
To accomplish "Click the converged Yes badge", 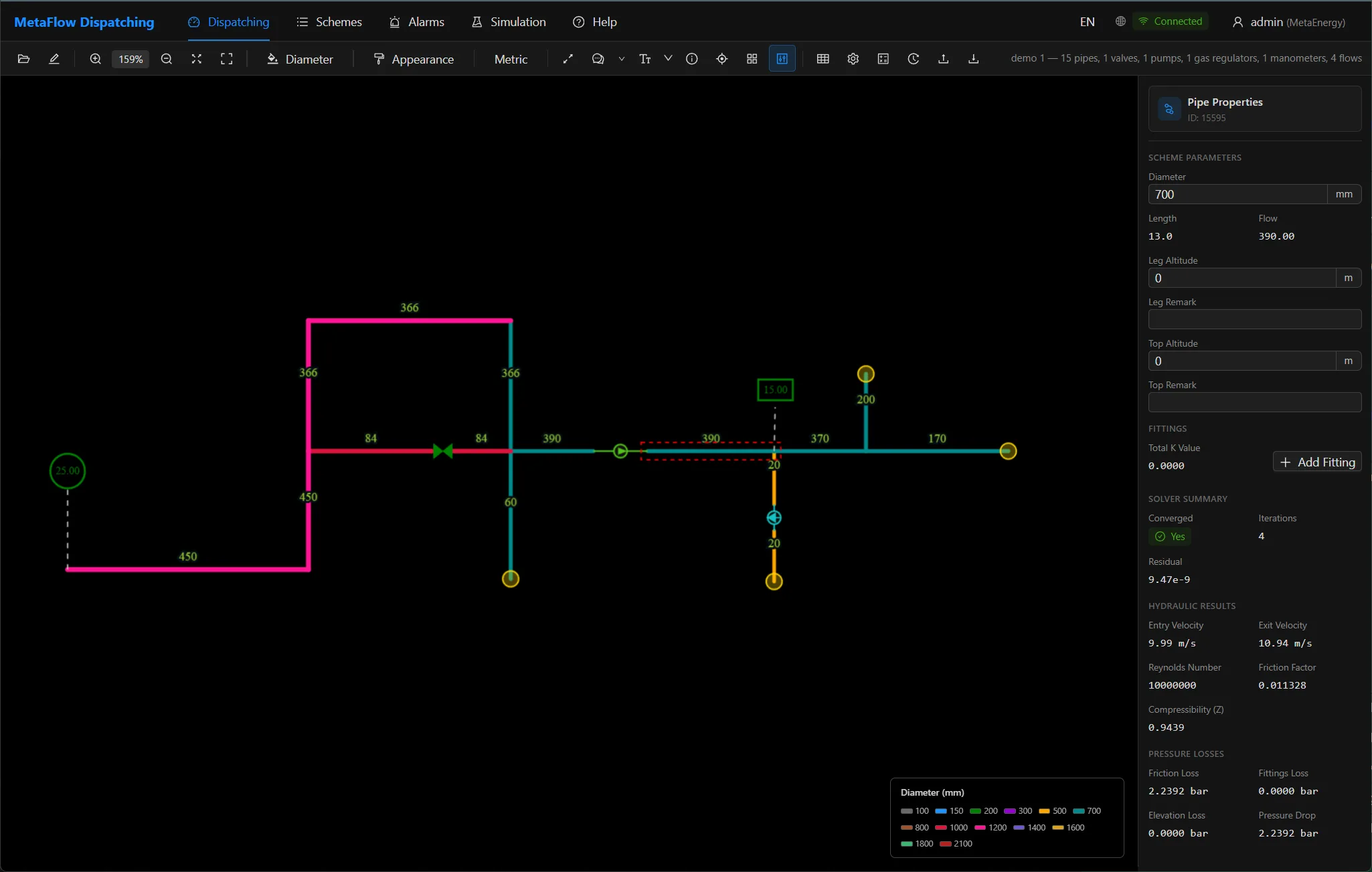I will (1170, 537).
